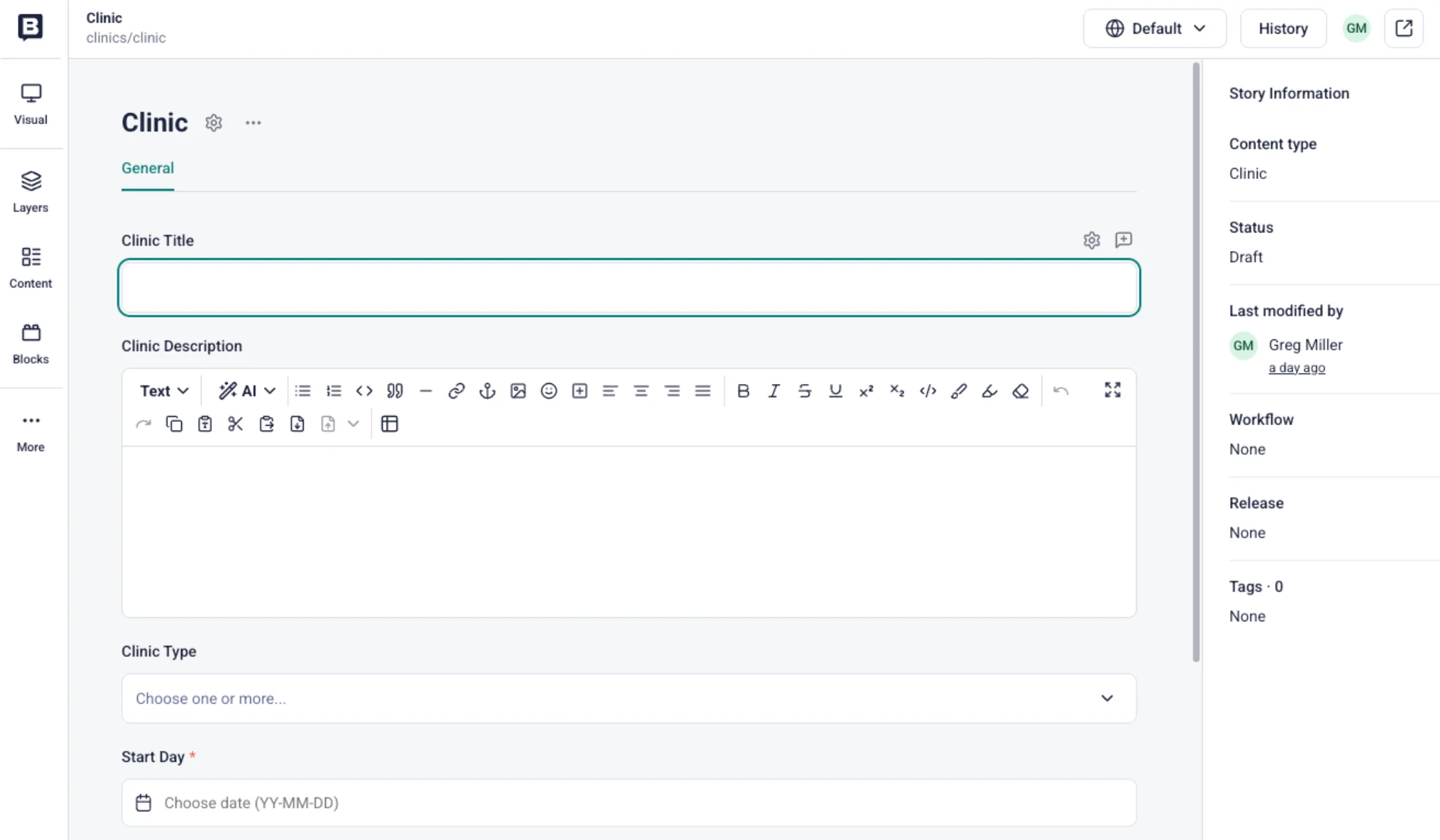Expand the description editor to fullscreen
Image resolution: width=1440 pixels, height=840 pixels.
[1112, 389]
